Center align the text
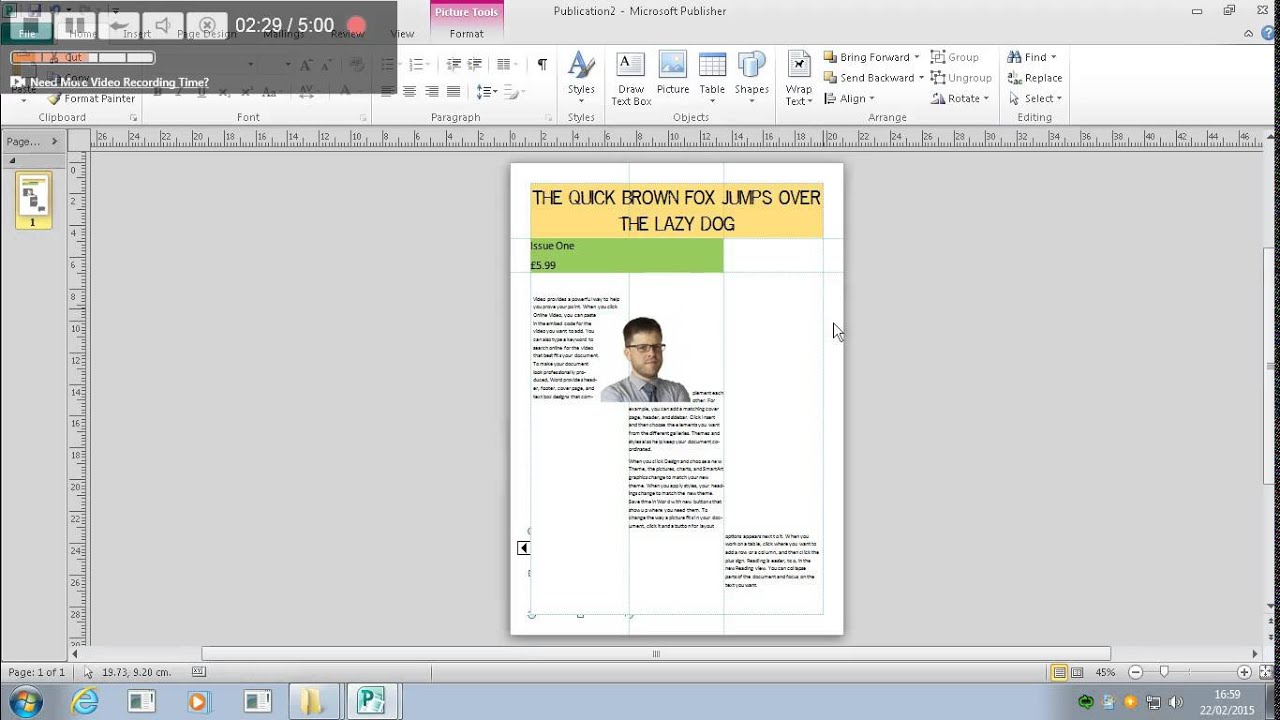This screenshot has height=720, width=1280. [x=409, y=91]
